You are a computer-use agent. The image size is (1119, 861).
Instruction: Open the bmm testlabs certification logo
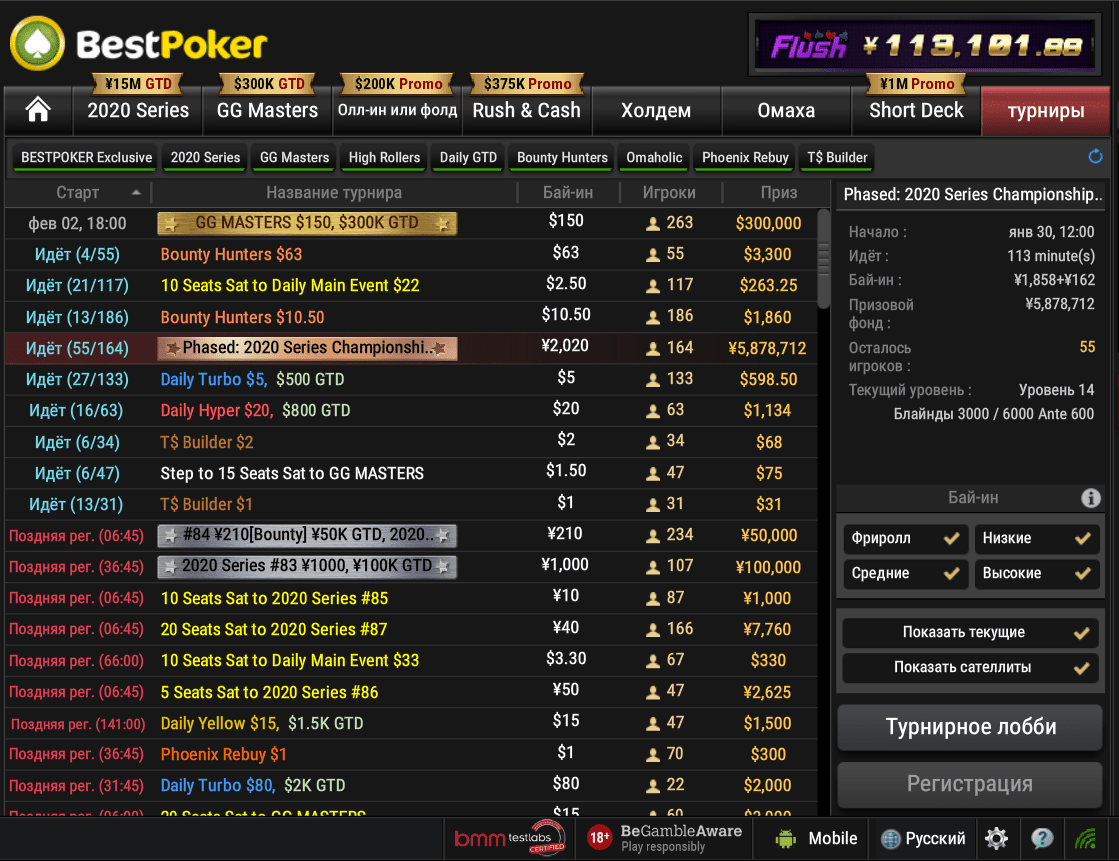click(x=510, y=837)
